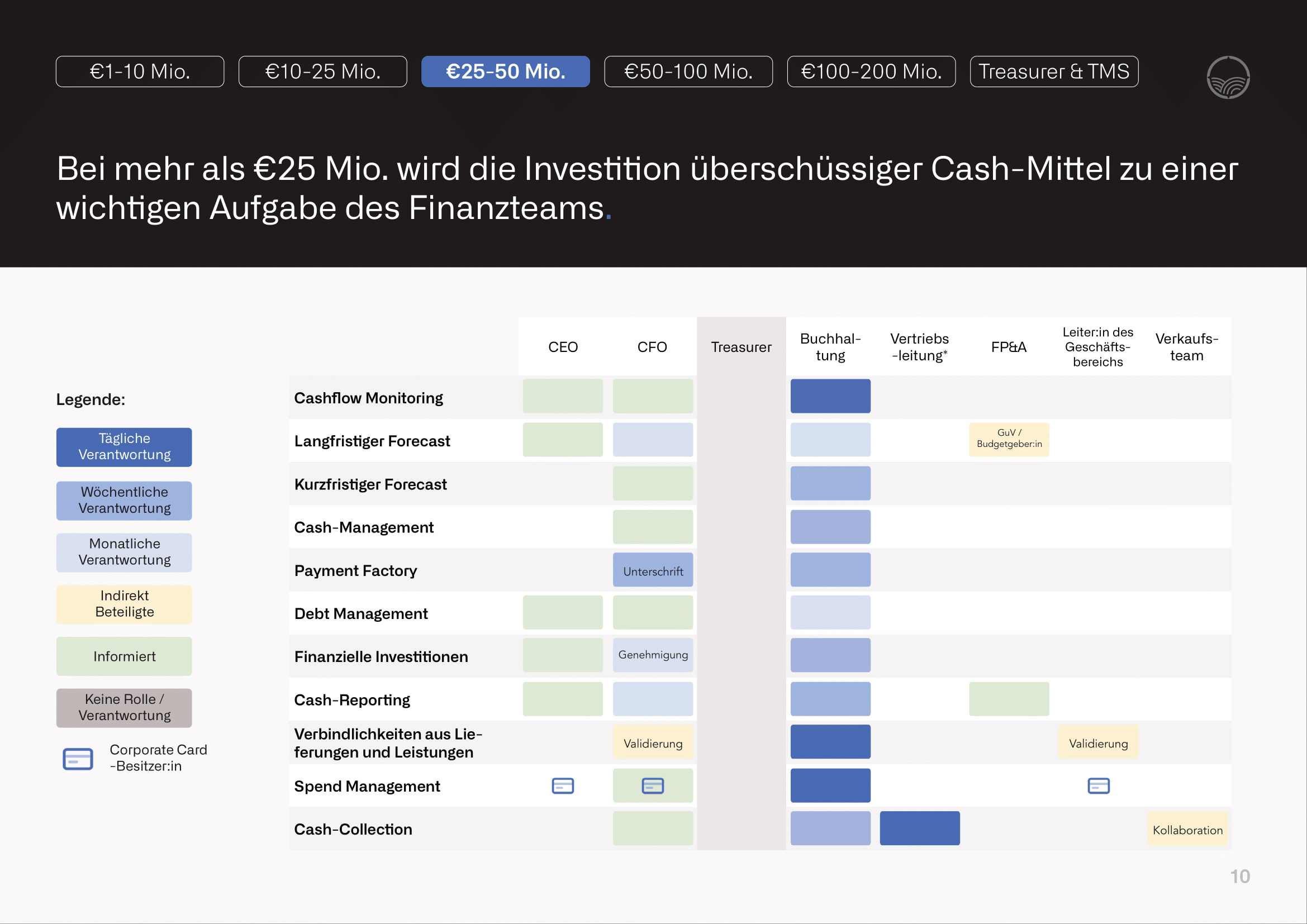Viewport: 1307px width, 924px height.
Task: Switch to the €50-100 Mio. tab
Action: pyautogui.click(x=688, y=72)
